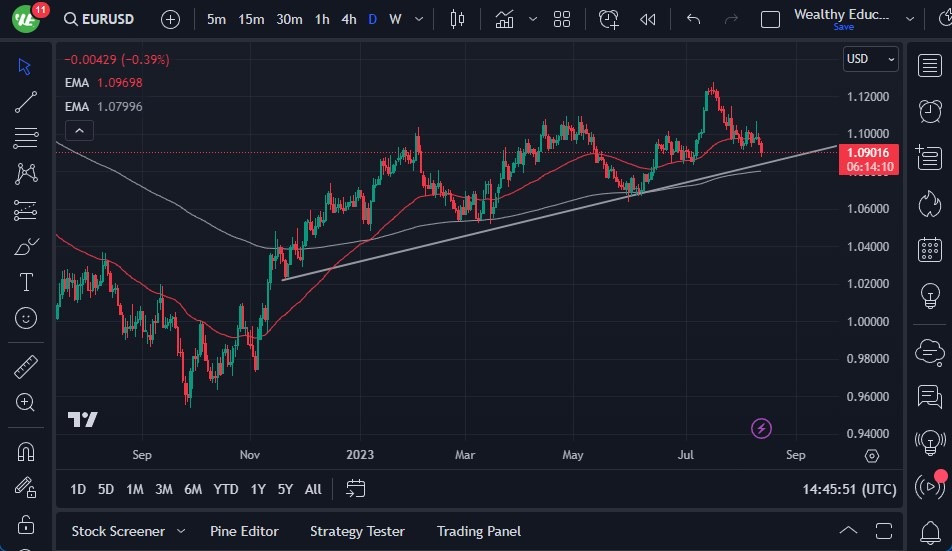Image resolution: width=952 pixels, height=551 pixels.
Task: Open the Measure ruler tool
Action: click(26, 367)
